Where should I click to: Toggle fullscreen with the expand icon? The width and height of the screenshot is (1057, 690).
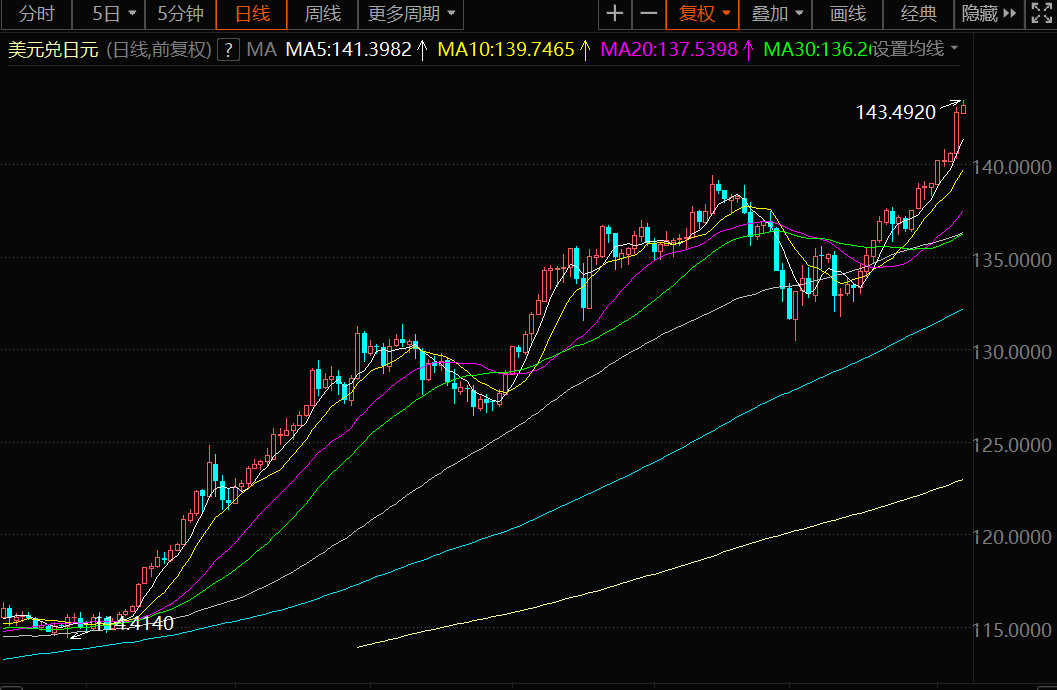pyautogui.click(x=1041, y=13)
